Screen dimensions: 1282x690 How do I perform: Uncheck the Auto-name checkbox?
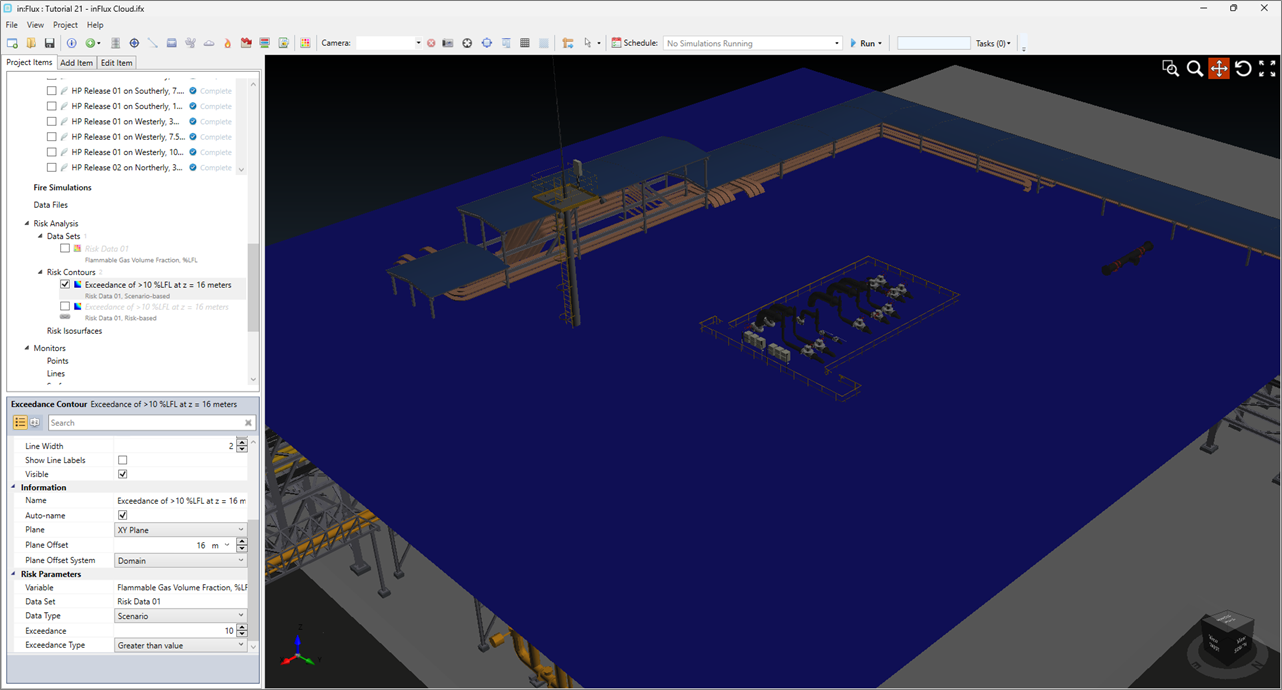123,515
